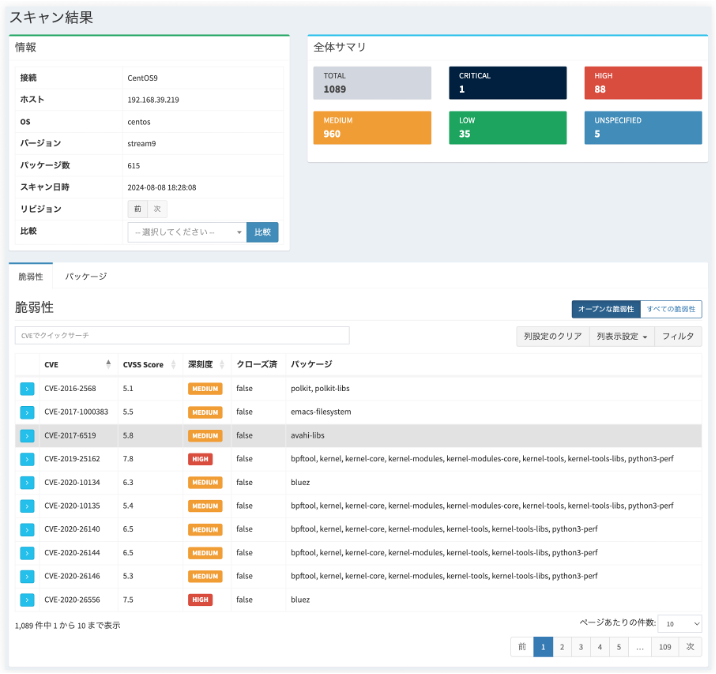Click blue arrow icon beside CVE-2020-10134
Image resolution: width=716 pixels, height=674 pixels.
pyautogui.click(x=27, y=483)
